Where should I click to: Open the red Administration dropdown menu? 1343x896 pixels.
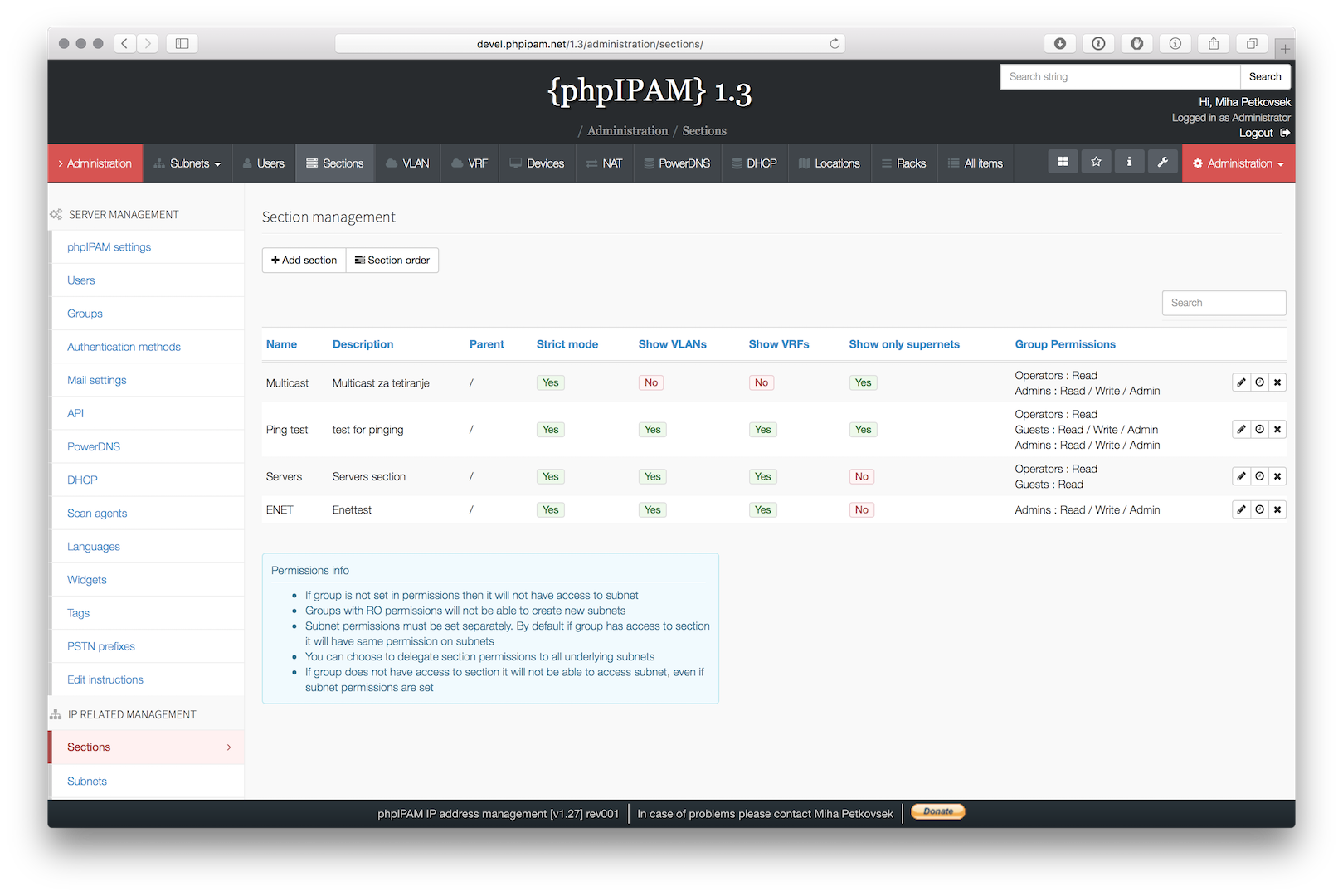[x=1238, y=163]
